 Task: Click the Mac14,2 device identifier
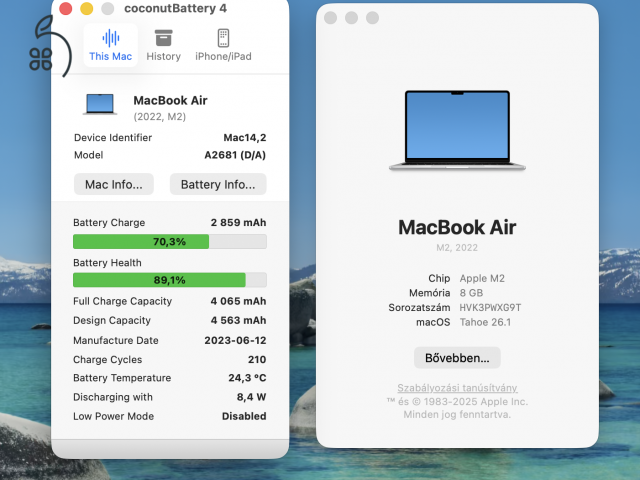(244, 138)
